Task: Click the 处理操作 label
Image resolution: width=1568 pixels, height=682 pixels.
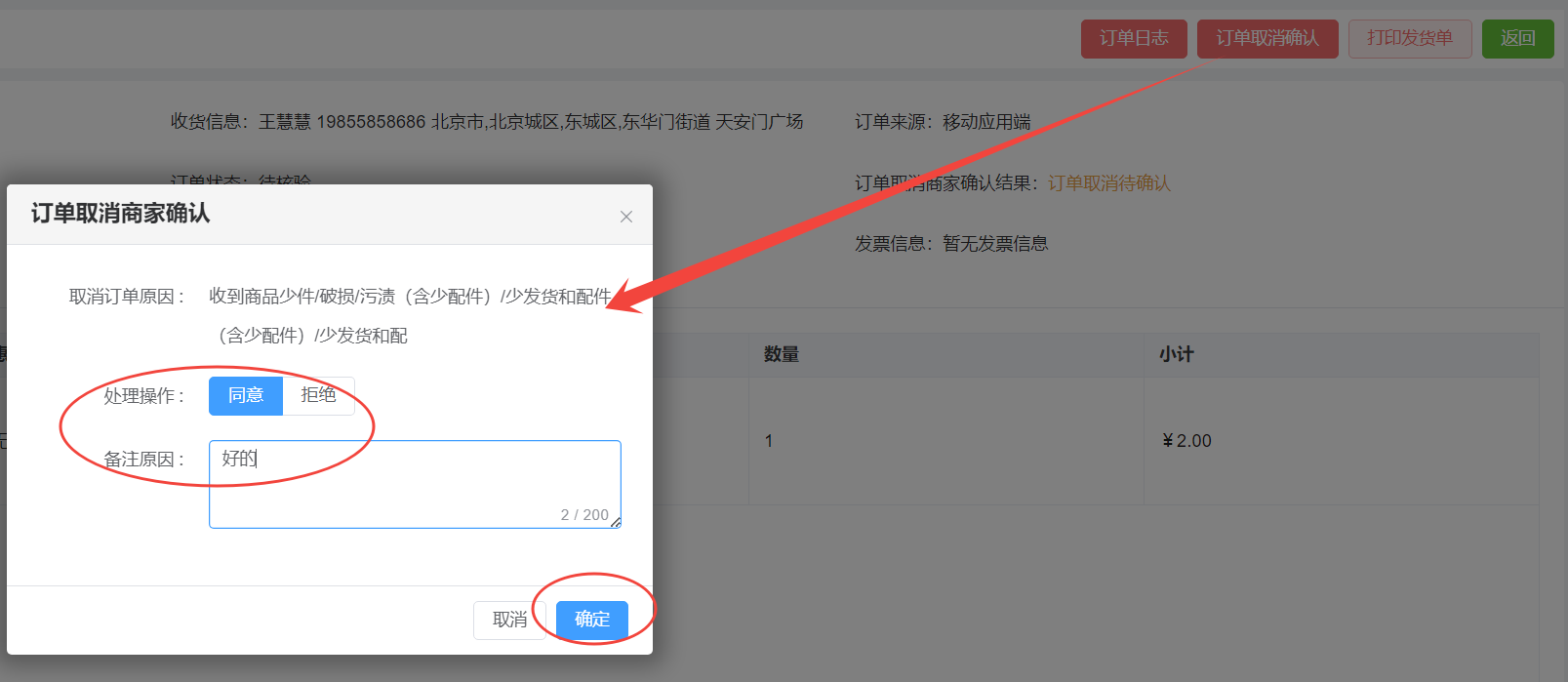Action: pos(144,396)
